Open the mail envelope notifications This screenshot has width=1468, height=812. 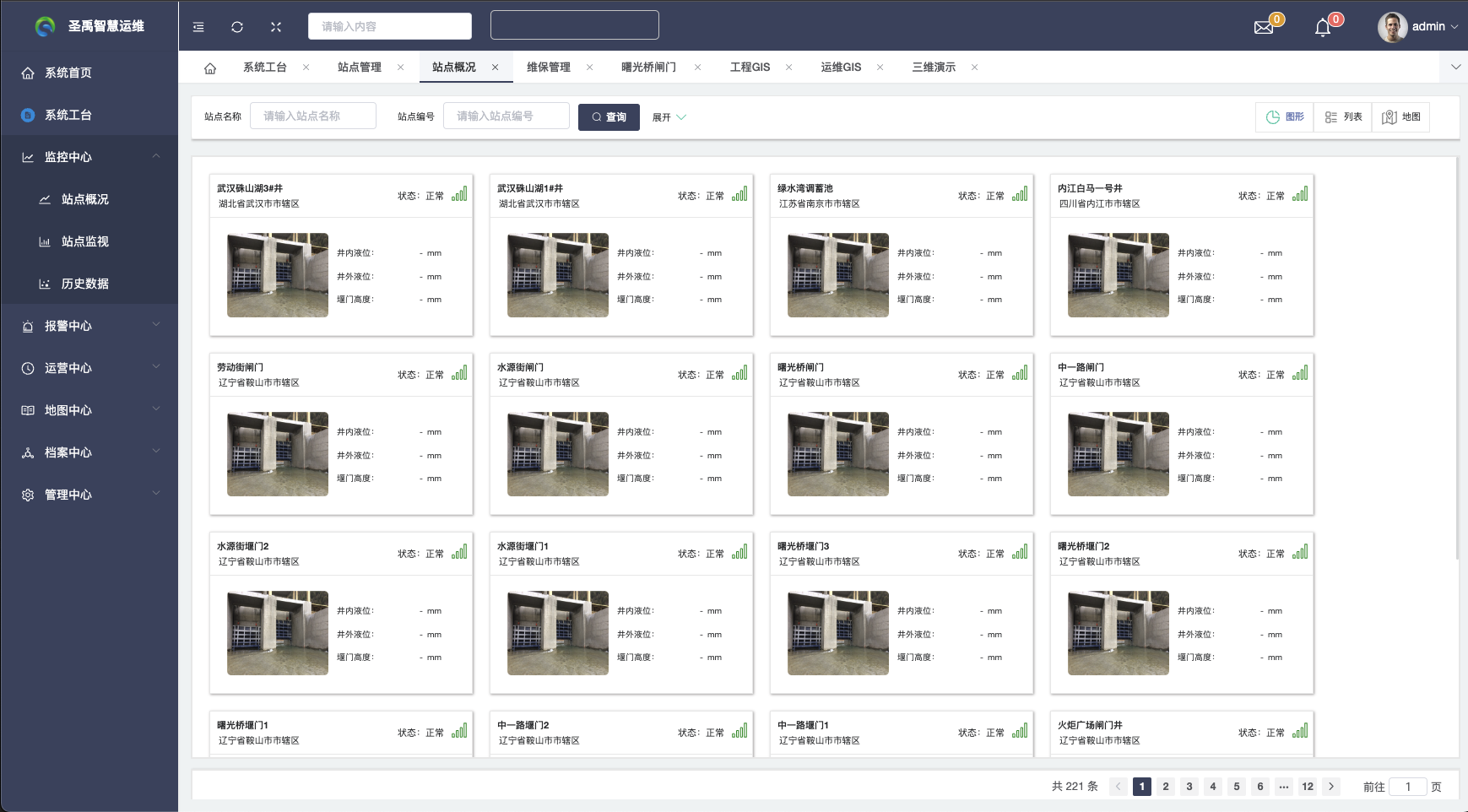(1264, 28)
